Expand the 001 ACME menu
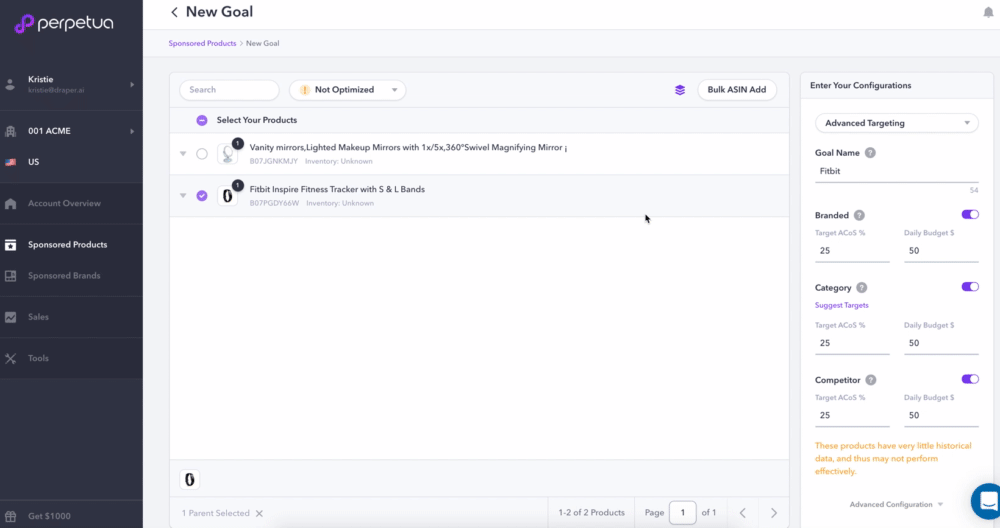 (132, 131)
